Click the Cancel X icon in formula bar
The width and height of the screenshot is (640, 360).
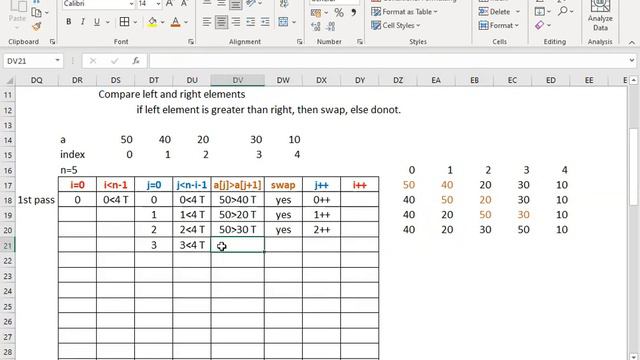tap(93, 61)
